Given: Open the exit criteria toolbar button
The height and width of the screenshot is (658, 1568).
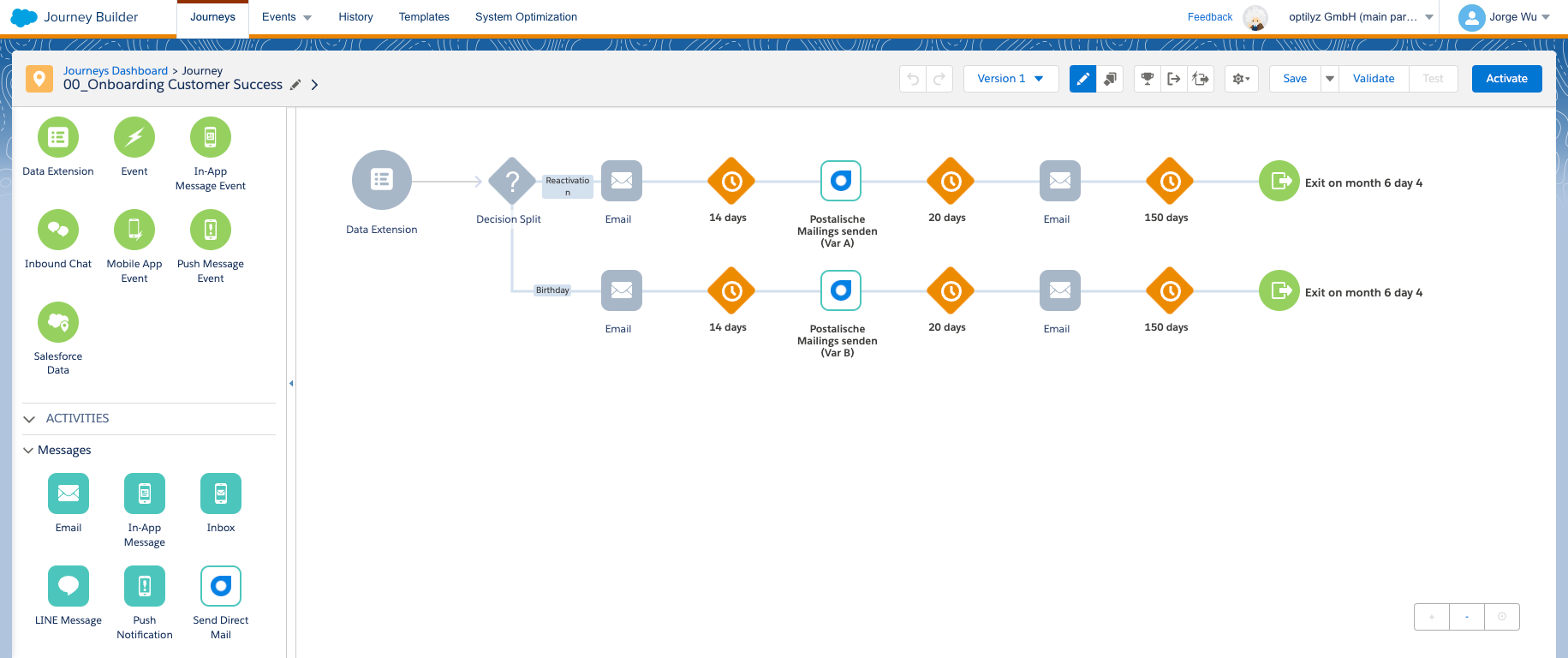Looking at the screenshot, I should [x=1174, y=79].
